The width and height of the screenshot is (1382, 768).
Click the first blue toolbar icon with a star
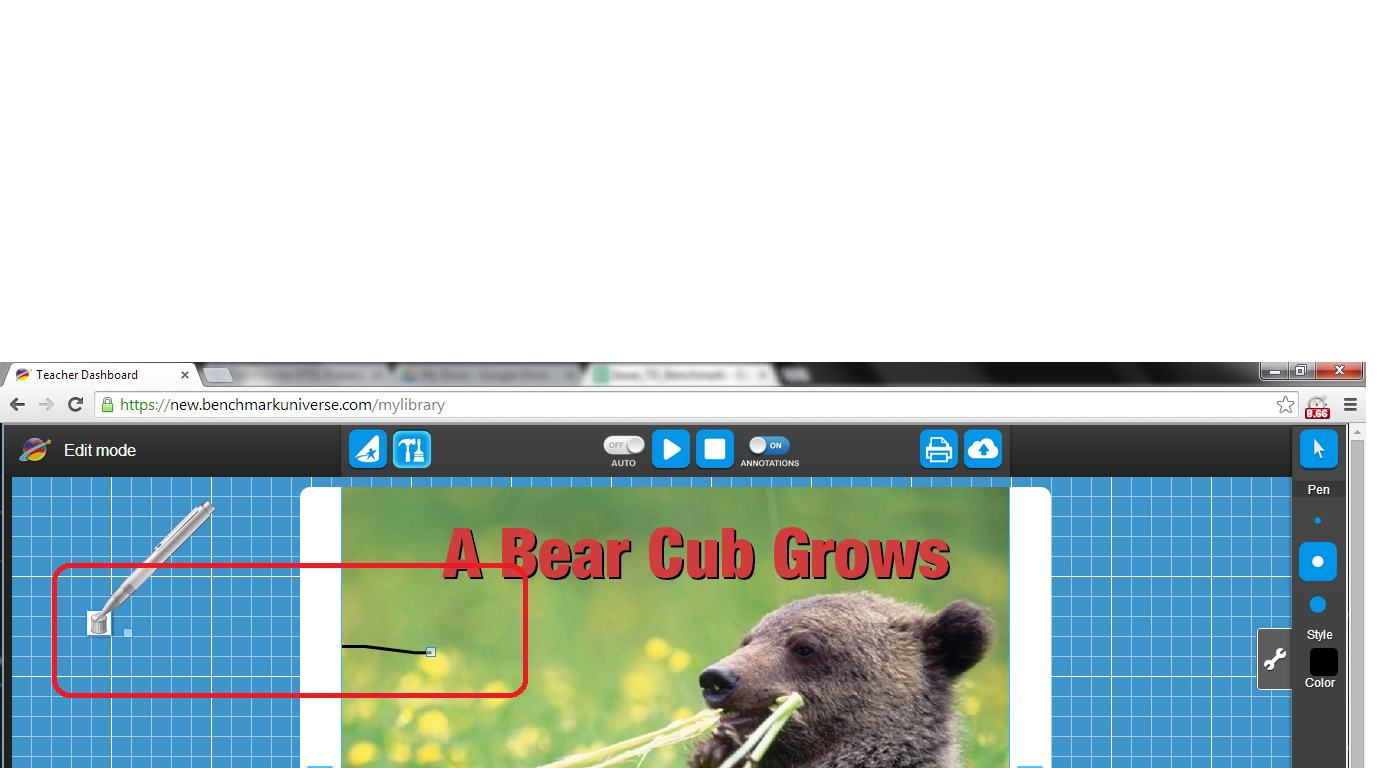tap(368, 450)
